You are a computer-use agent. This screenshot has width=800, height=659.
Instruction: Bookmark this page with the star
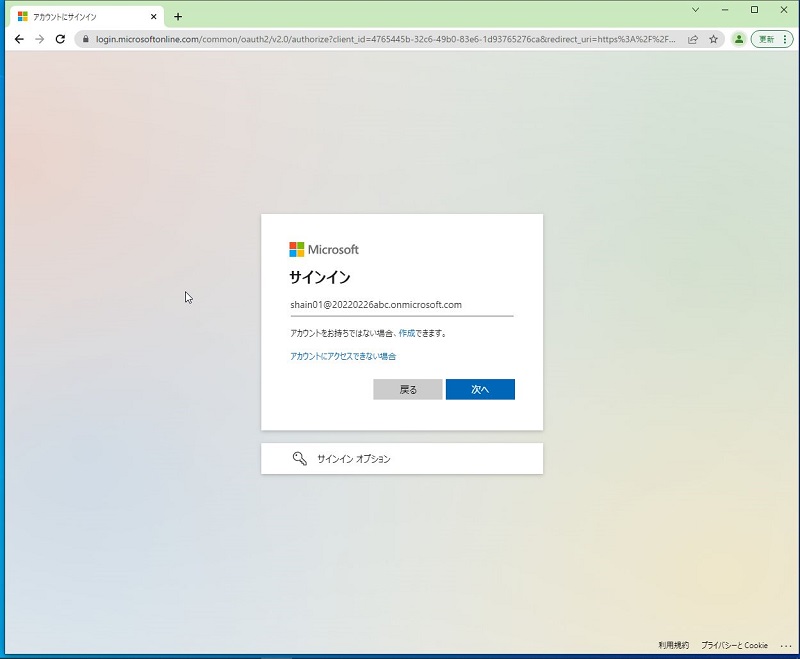click(713, 39)
